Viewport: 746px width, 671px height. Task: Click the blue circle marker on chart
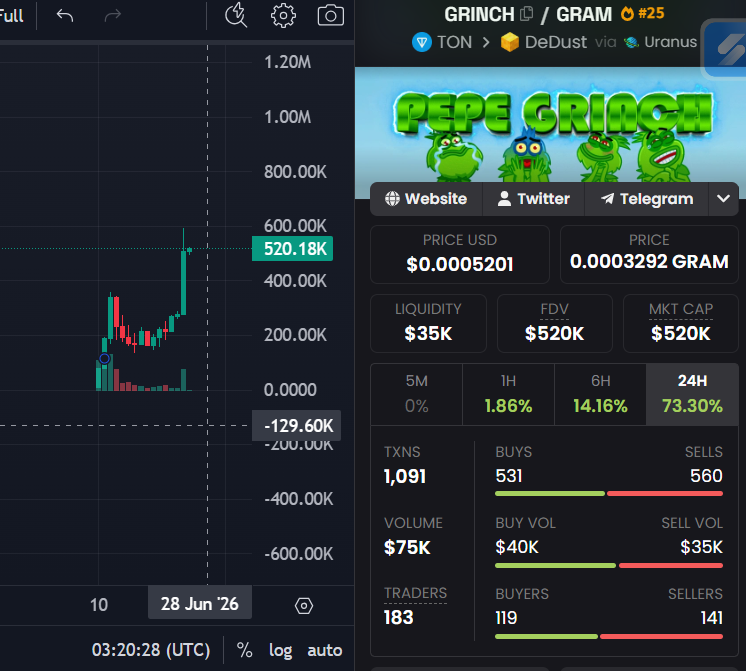tap(105, 359)
